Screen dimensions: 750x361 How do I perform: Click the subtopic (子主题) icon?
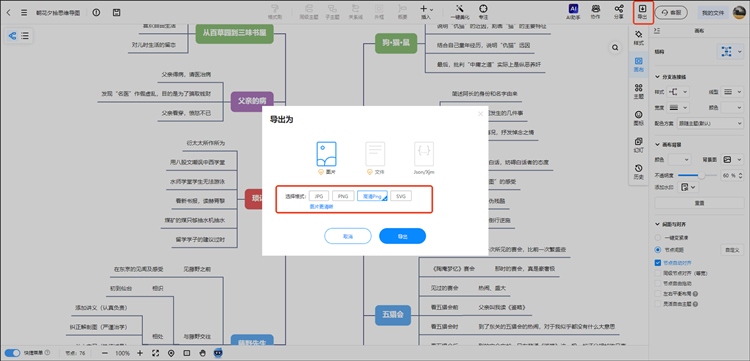click(x=332, y=11)
